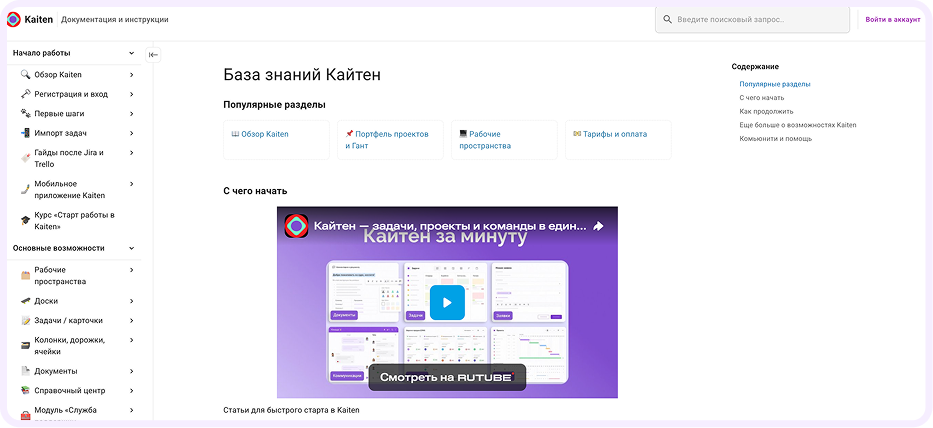Click the Начало работы section title
This screenshot has height=428, width=933.
(42, 53)
